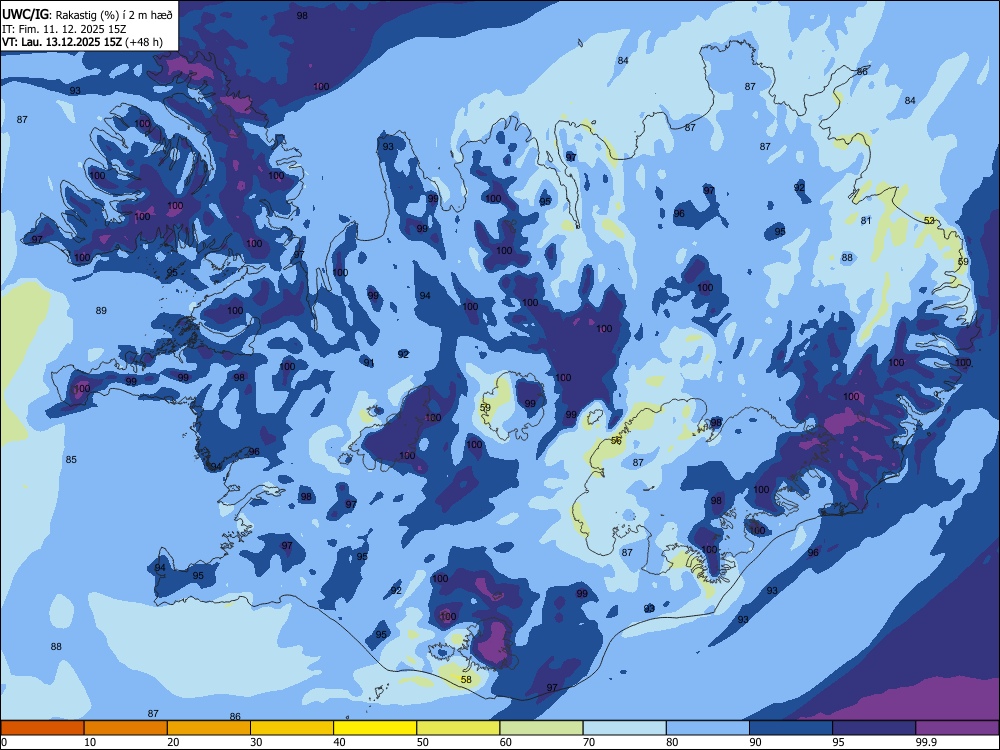Click the value 58 near the south coast
Viewport: 1000px width, 750px height.
tap(466, 680)
